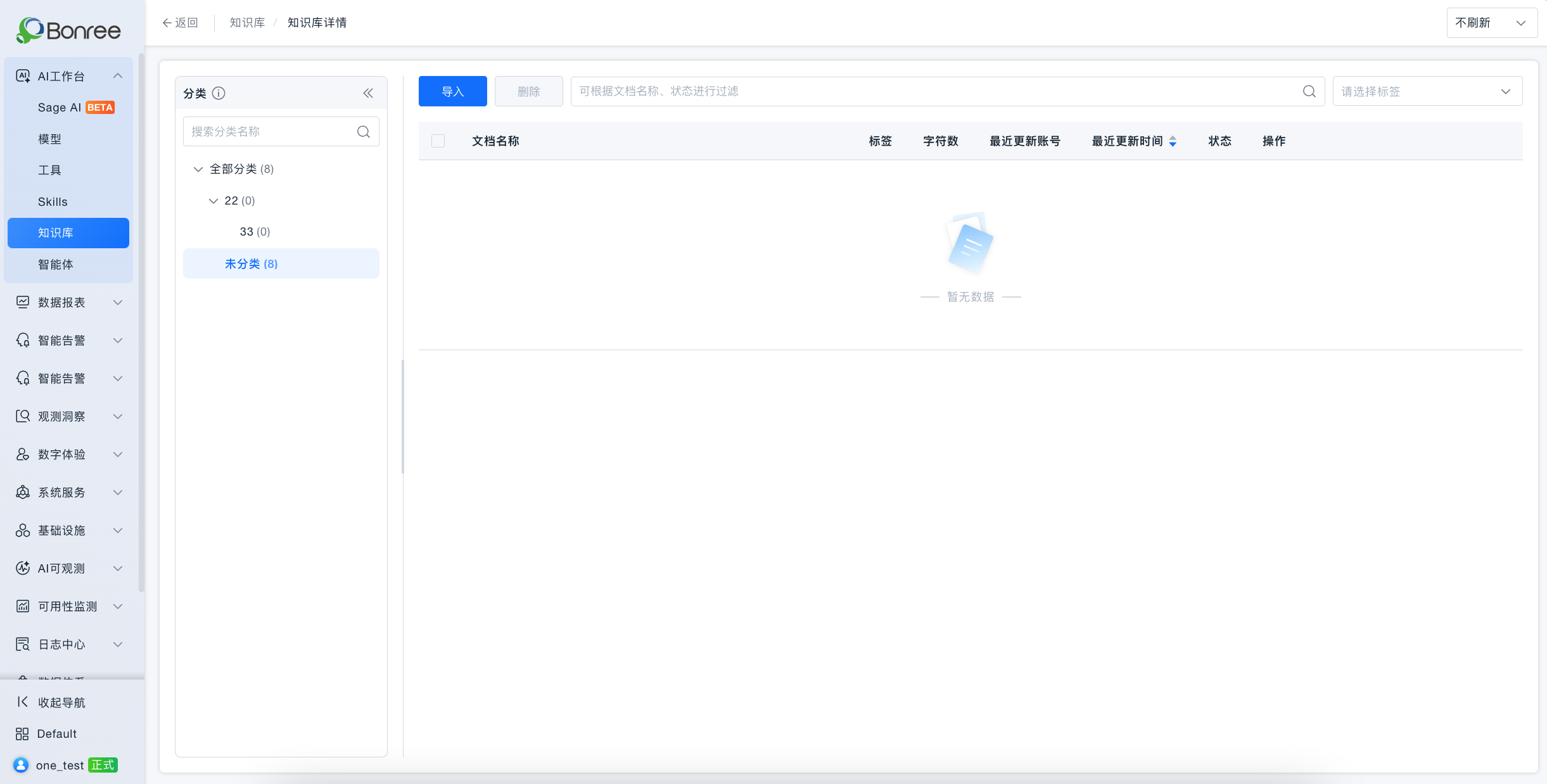Open the 不刷新 refresh interval dropdown
Viewport: 1547px width, 784px height.
tap(1492, 23)
